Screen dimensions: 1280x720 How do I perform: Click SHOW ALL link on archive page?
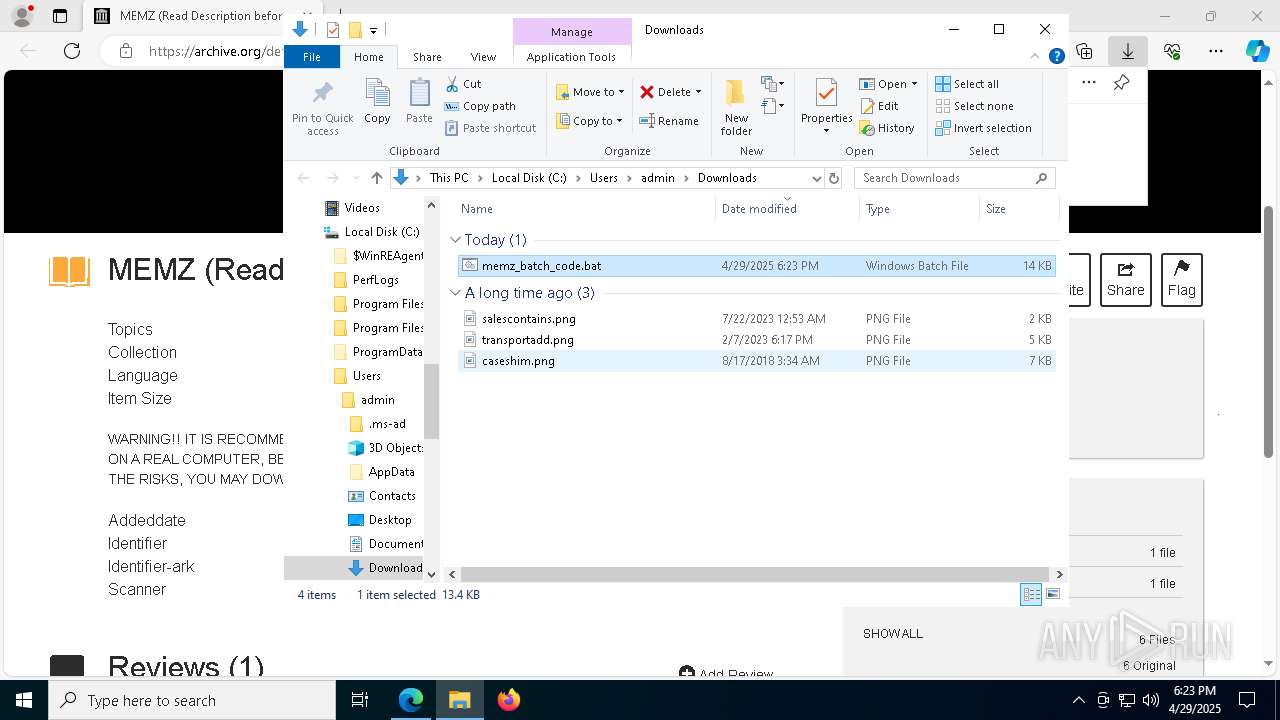pos(893,634)
